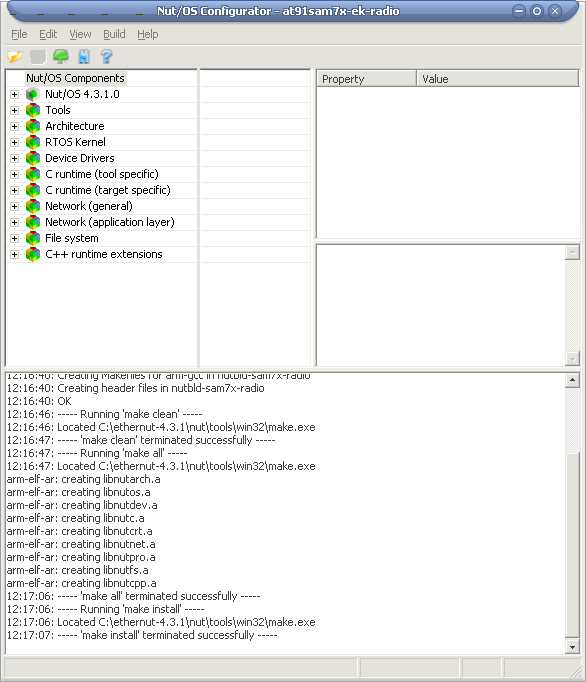Expand the File system node

pyautogui.click(x=14, y=238)
